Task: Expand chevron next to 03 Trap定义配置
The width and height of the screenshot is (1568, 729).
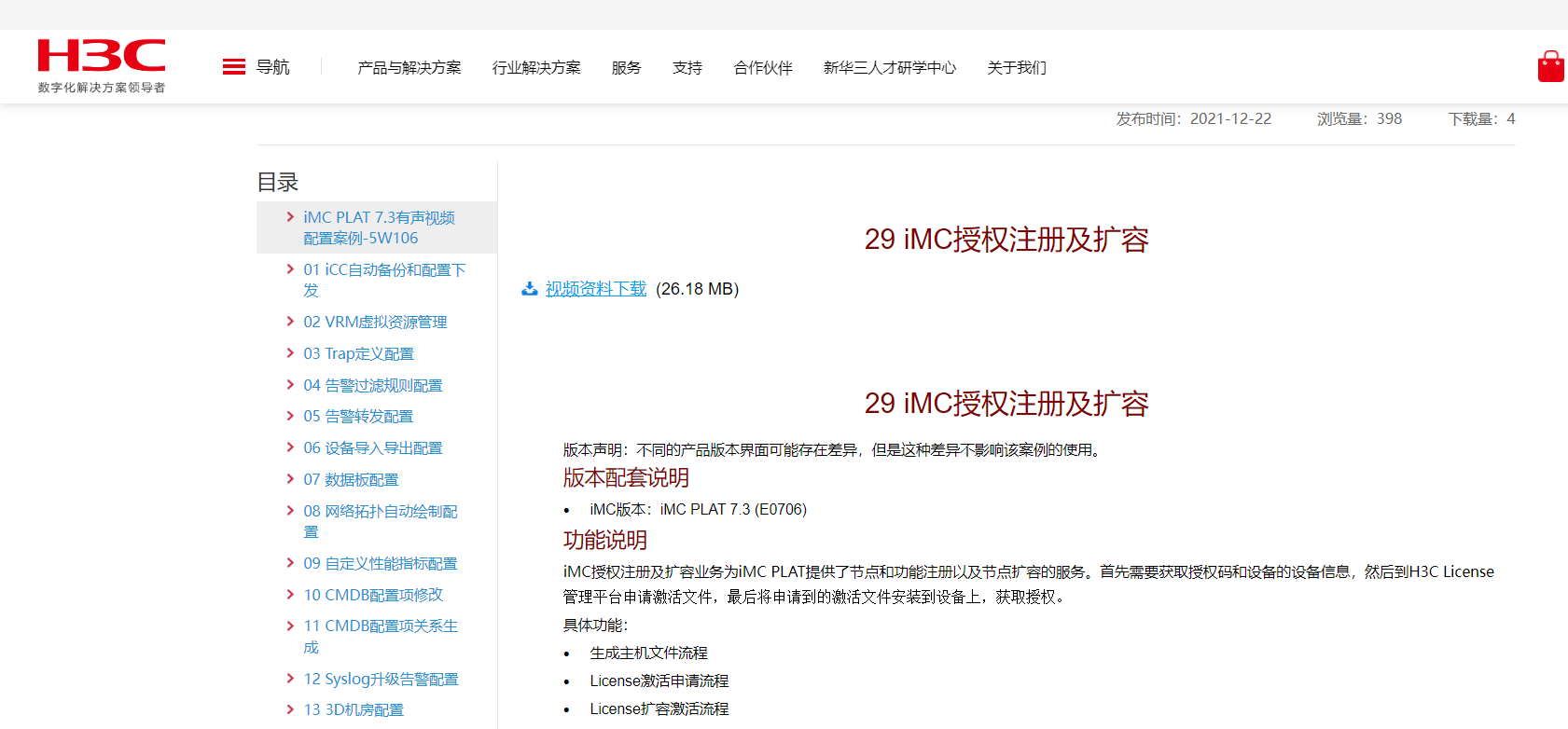Action: (290, 353)
